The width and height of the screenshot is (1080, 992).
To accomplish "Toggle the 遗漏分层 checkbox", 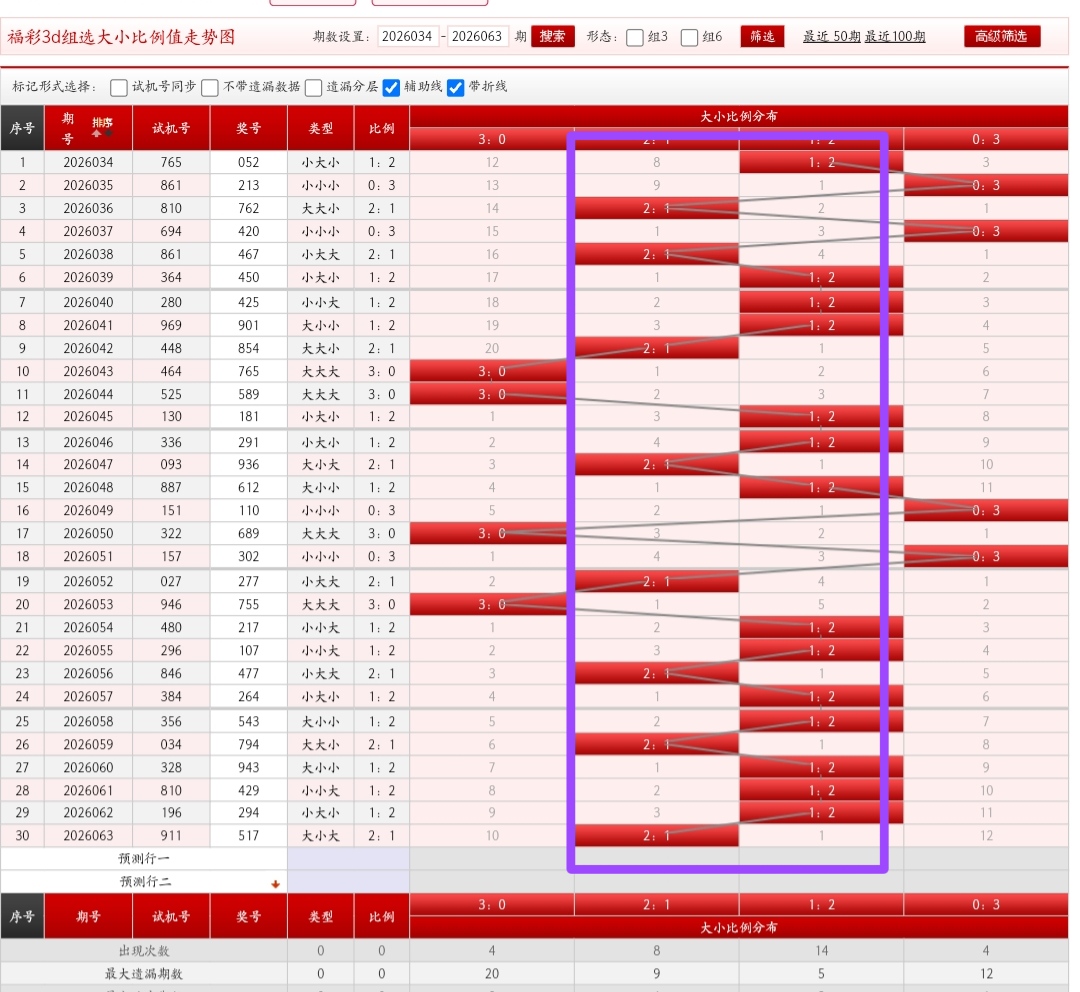I will click(314, 88).
